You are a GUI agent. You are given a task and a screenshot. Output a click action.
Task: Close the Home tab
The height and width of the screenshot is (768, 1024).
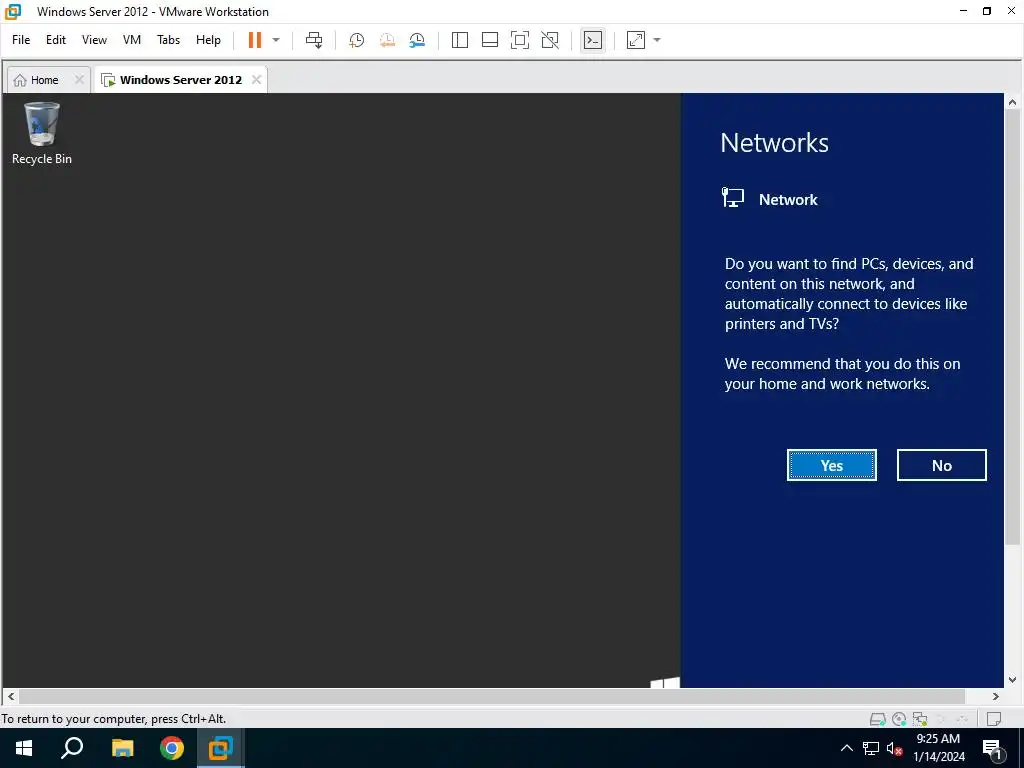(x=79, y=80)
